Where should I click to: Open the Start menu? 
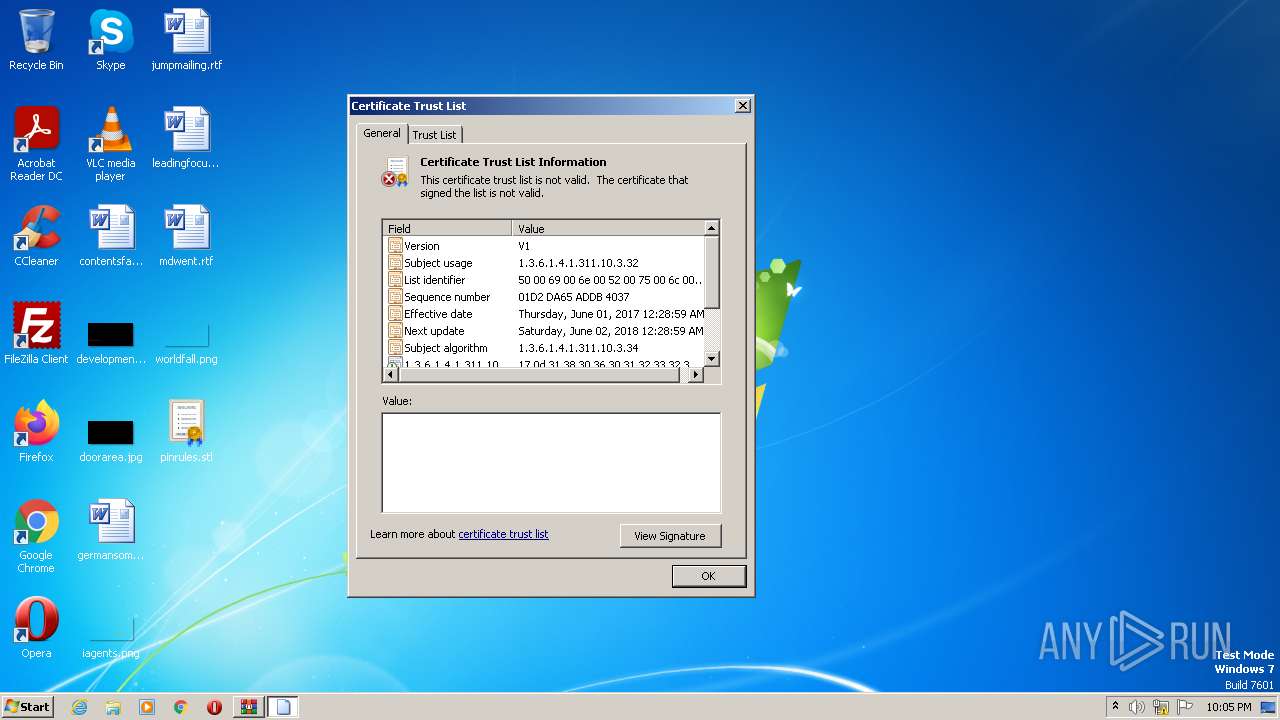(28, 707)
